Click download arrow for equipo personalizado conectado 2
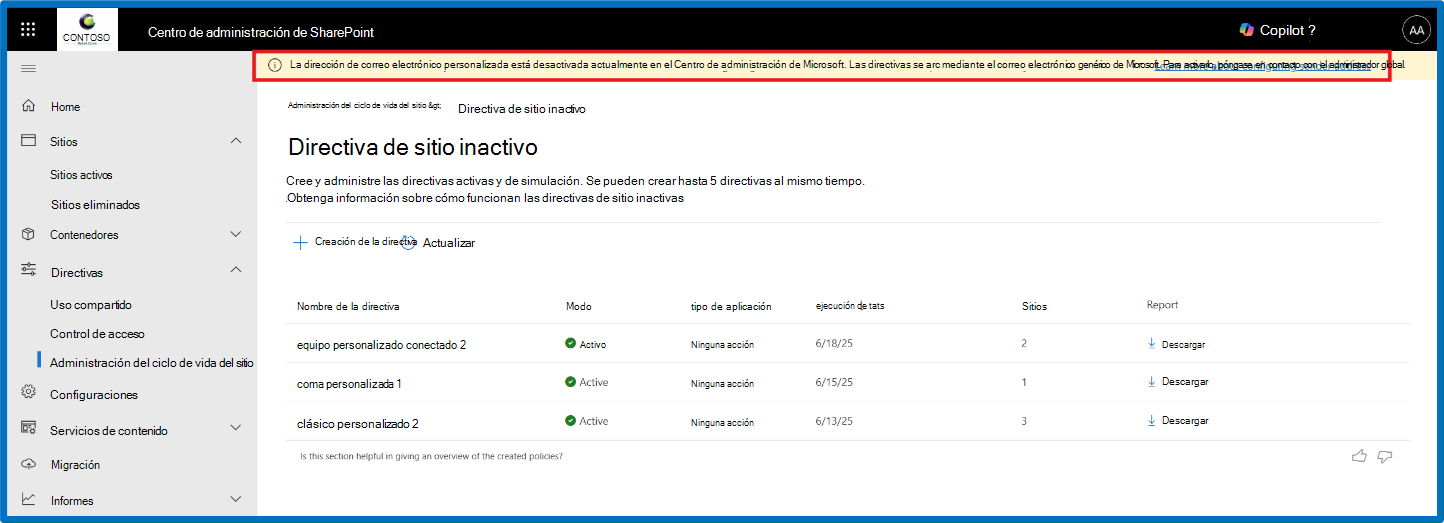This screenshot has width=1444, height=523. pyautogui.click(x=1152, y=343)
